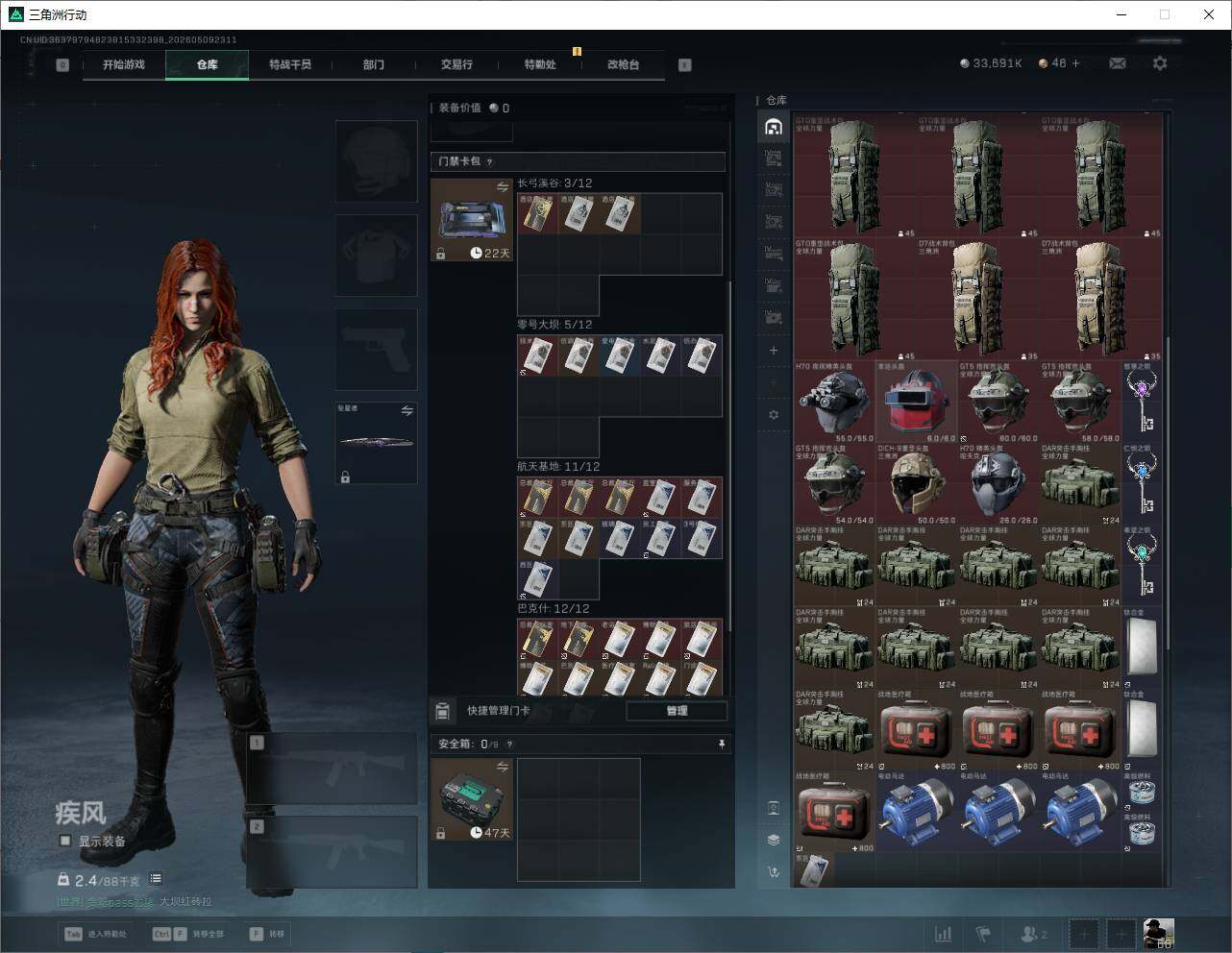Switch to the 交易行 tab
Viewport: 1232px width, 953px height.
[x=456, y=64]
